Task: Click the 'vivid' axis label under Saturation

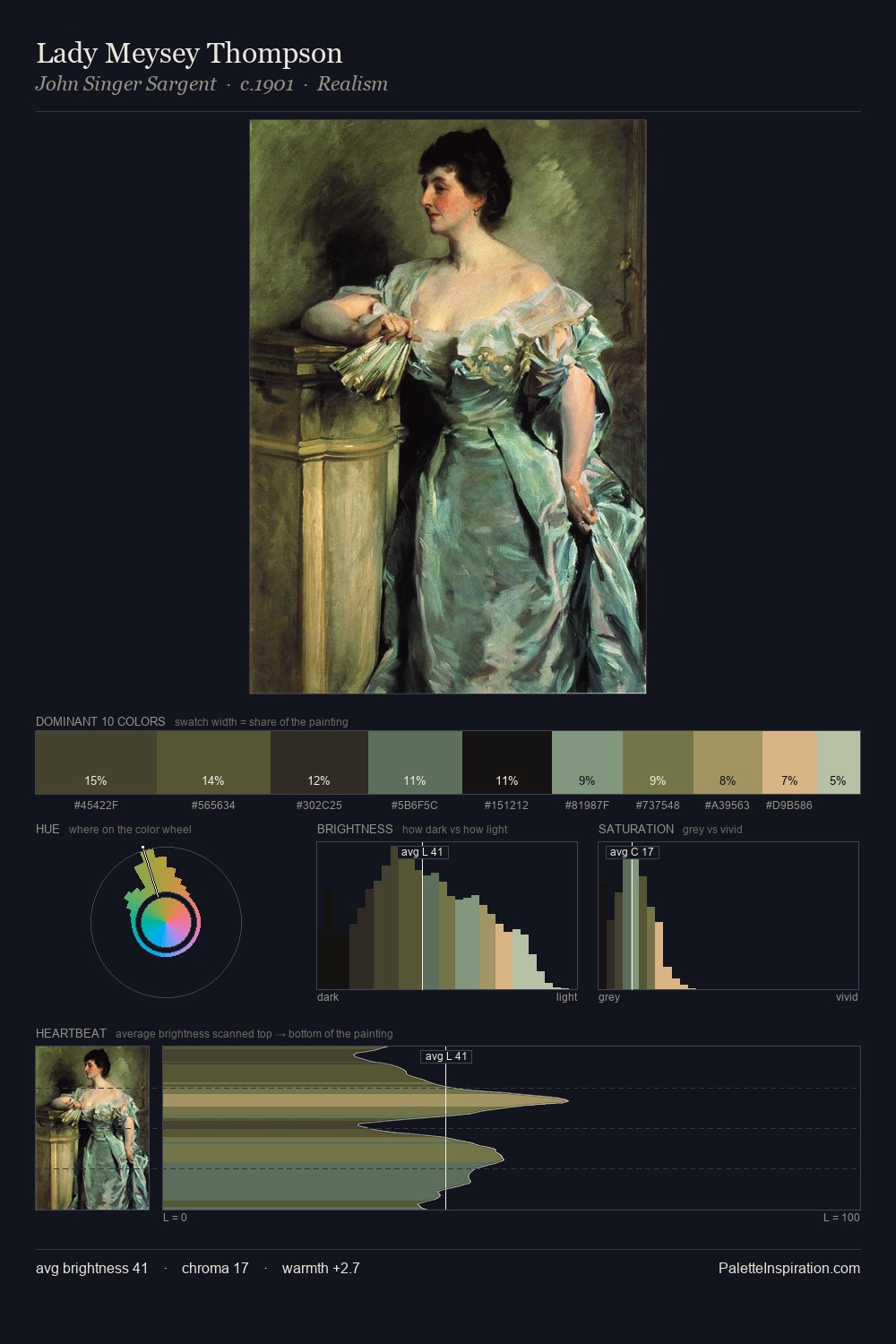Action: [x=847, y=997]
